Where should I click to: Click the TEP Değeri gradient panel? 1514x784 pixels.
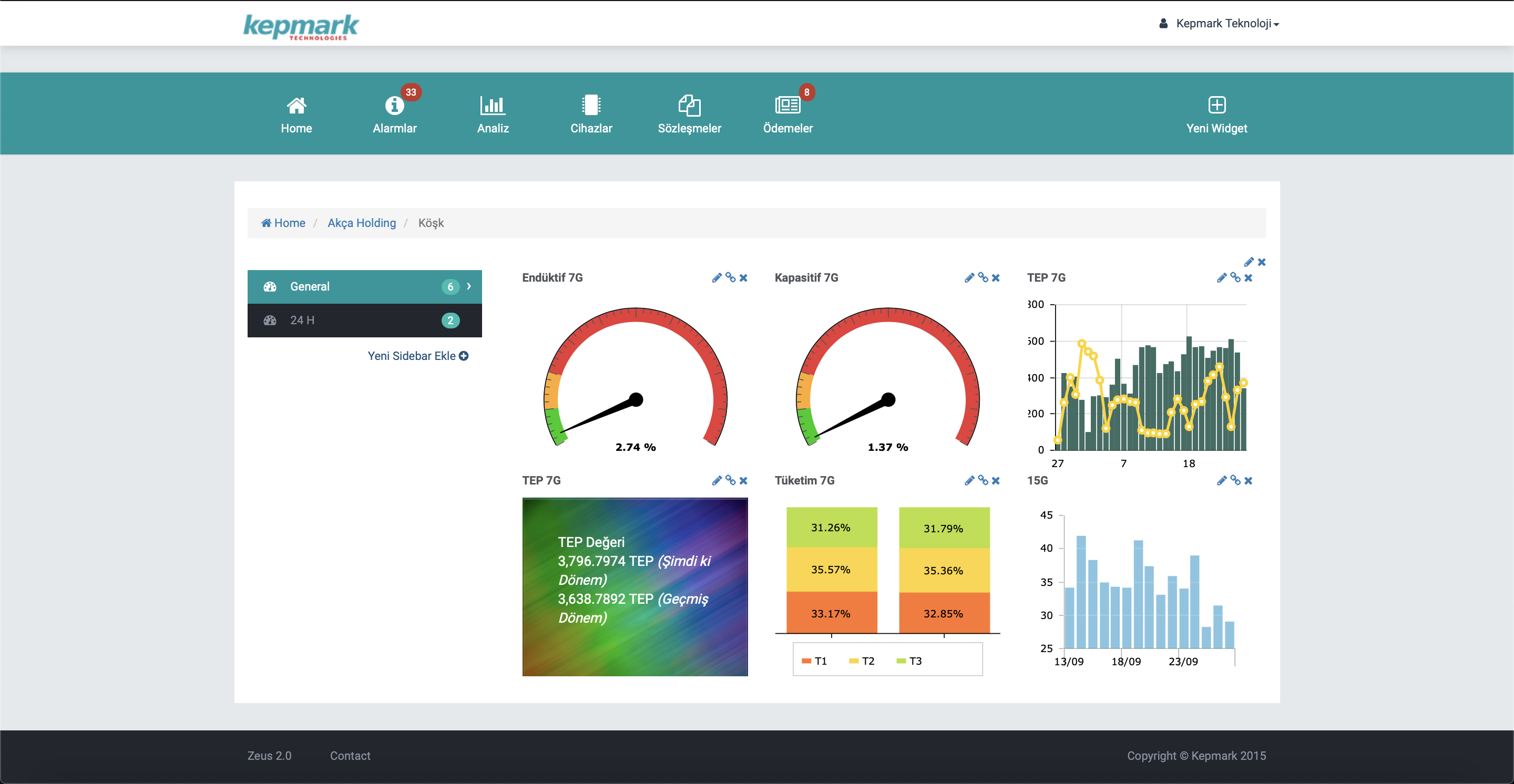point(635,586)
